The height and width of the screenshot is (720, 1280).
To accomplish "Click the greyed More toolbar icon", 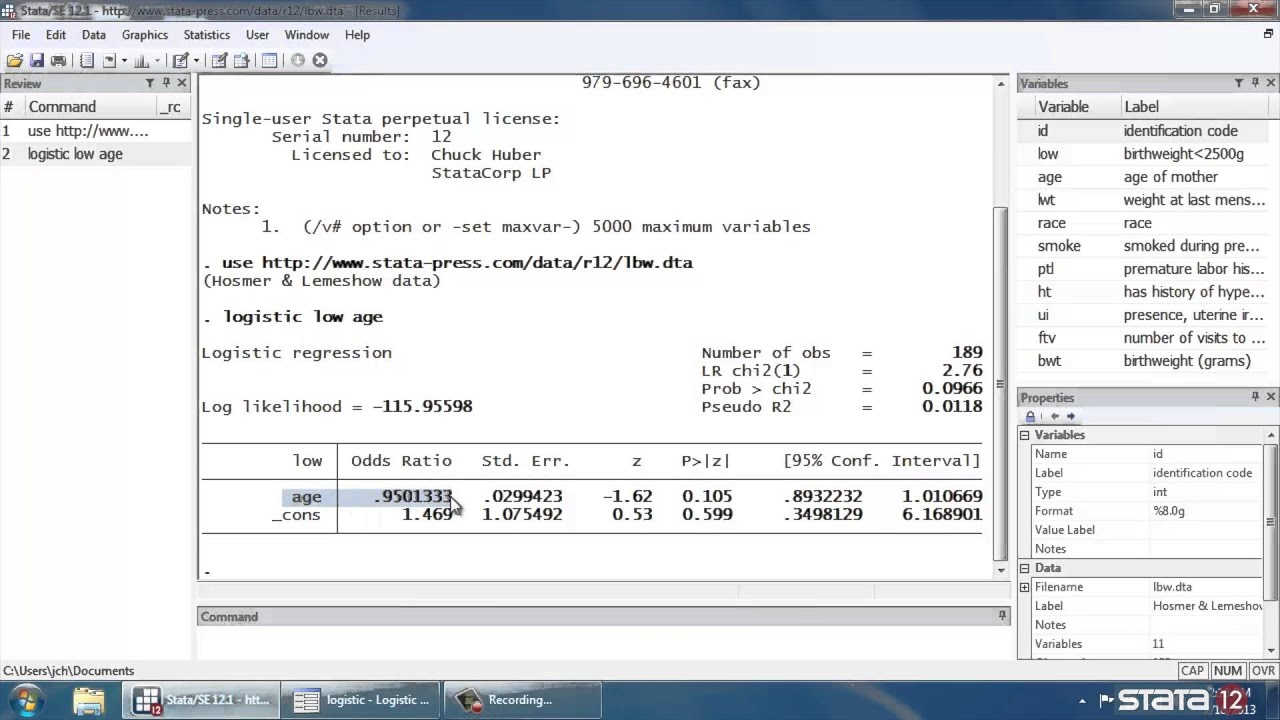I will (x=297, y=61).
